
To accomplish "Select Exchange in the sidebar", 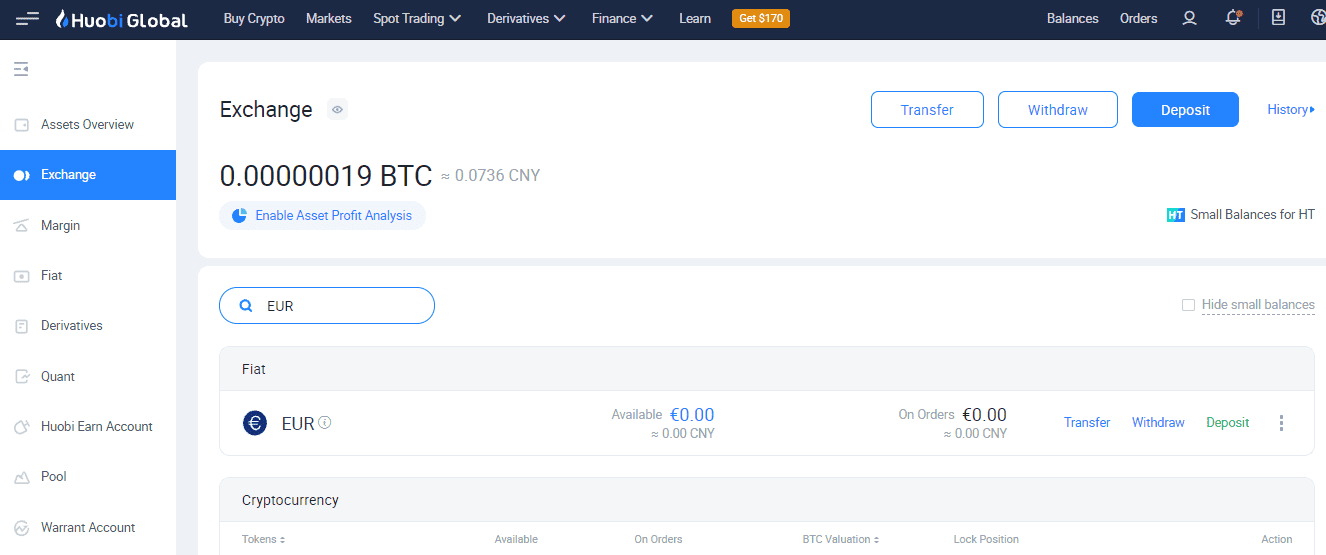I will (x=88, y=175).
